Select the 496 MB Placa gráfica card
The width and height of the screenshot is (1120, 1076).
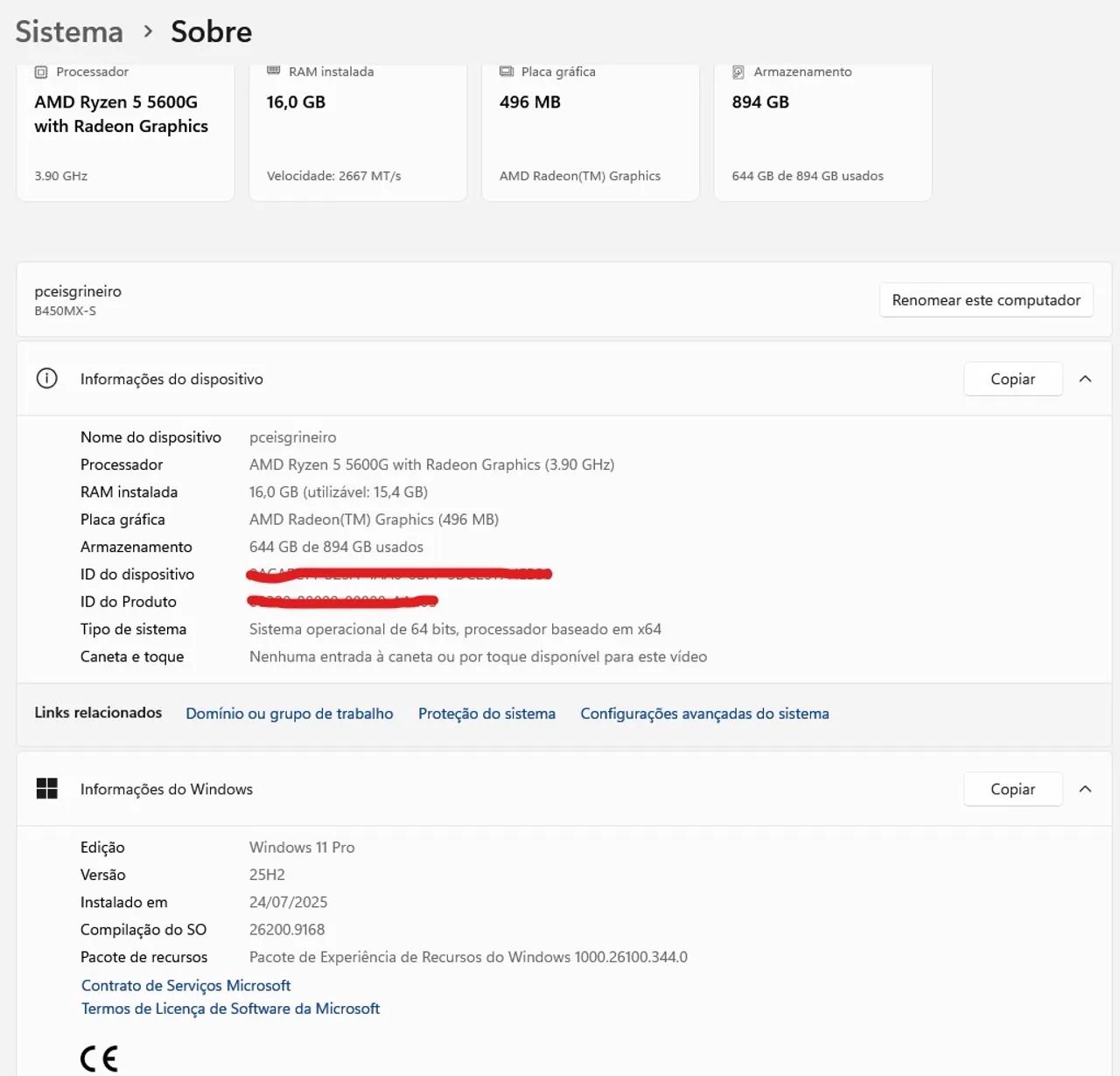[x=591, y=132]
